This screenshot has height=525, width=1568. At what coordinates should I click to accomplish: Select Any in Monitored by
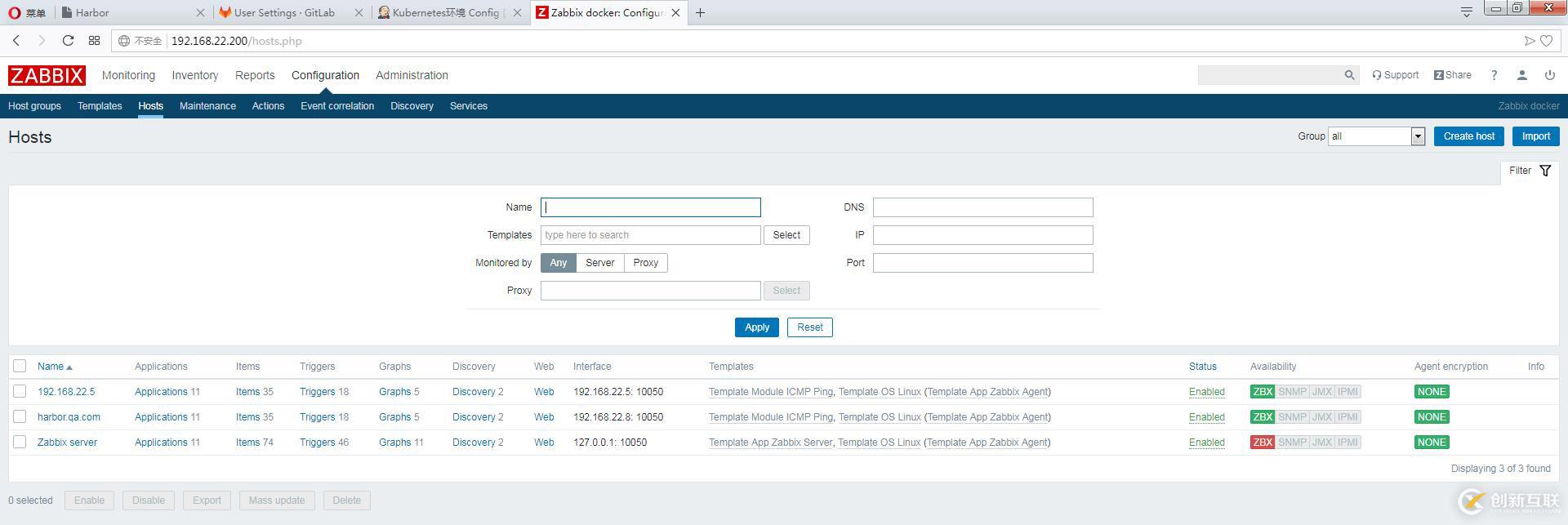pyautogui.click(x=559, y=263)
